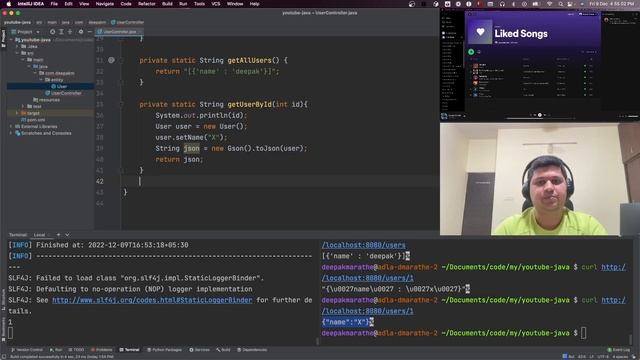
Task: Open the File menu in IntelliJ
Action: [x=54, y=4]
